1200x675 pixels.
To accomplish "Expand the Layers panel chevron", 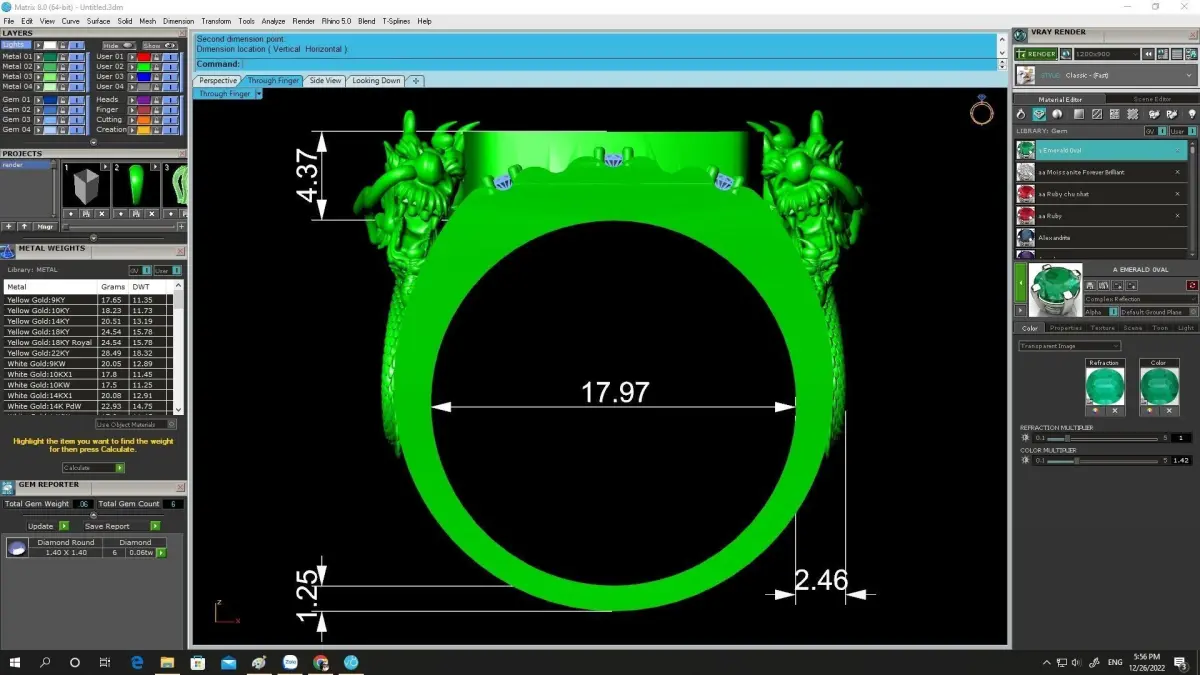I will (x=93, y=142).
